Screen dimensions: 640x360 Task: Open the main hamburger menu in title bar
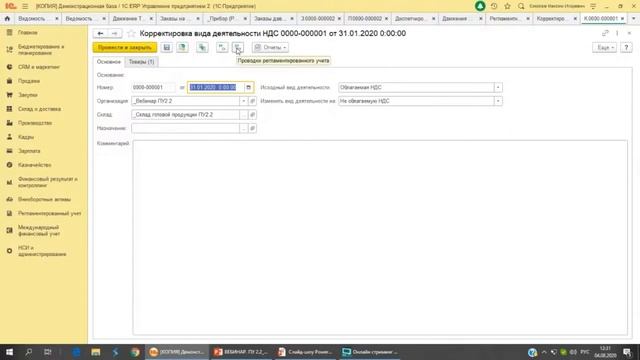[x=25, y=6]
